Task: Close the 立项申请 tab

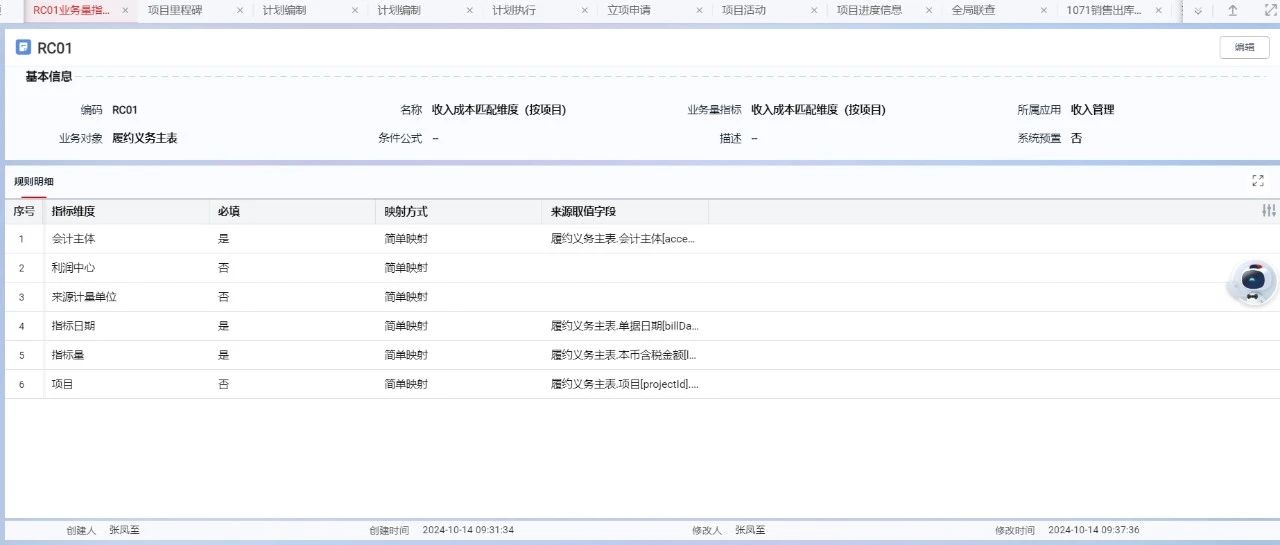Action: pos(700,11)
